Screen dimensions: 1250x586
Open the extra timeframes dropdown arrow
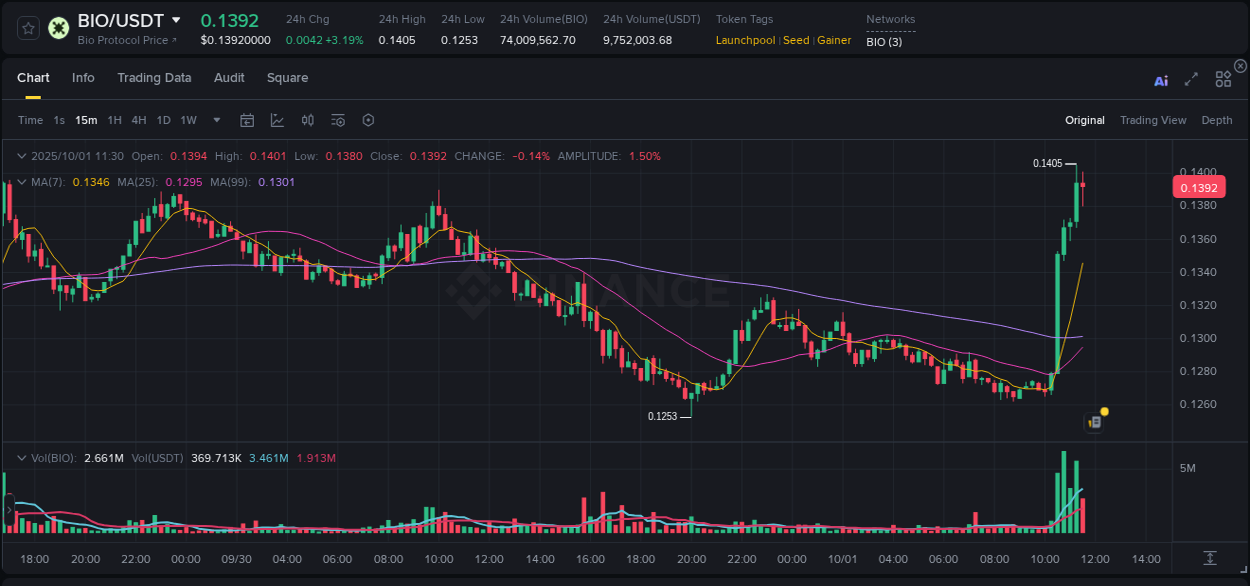[x=216, y=120]
